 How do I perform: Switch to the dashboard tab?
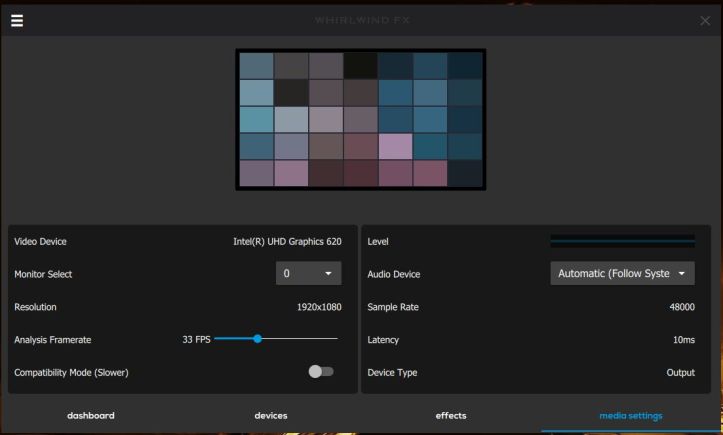[90, 415]
